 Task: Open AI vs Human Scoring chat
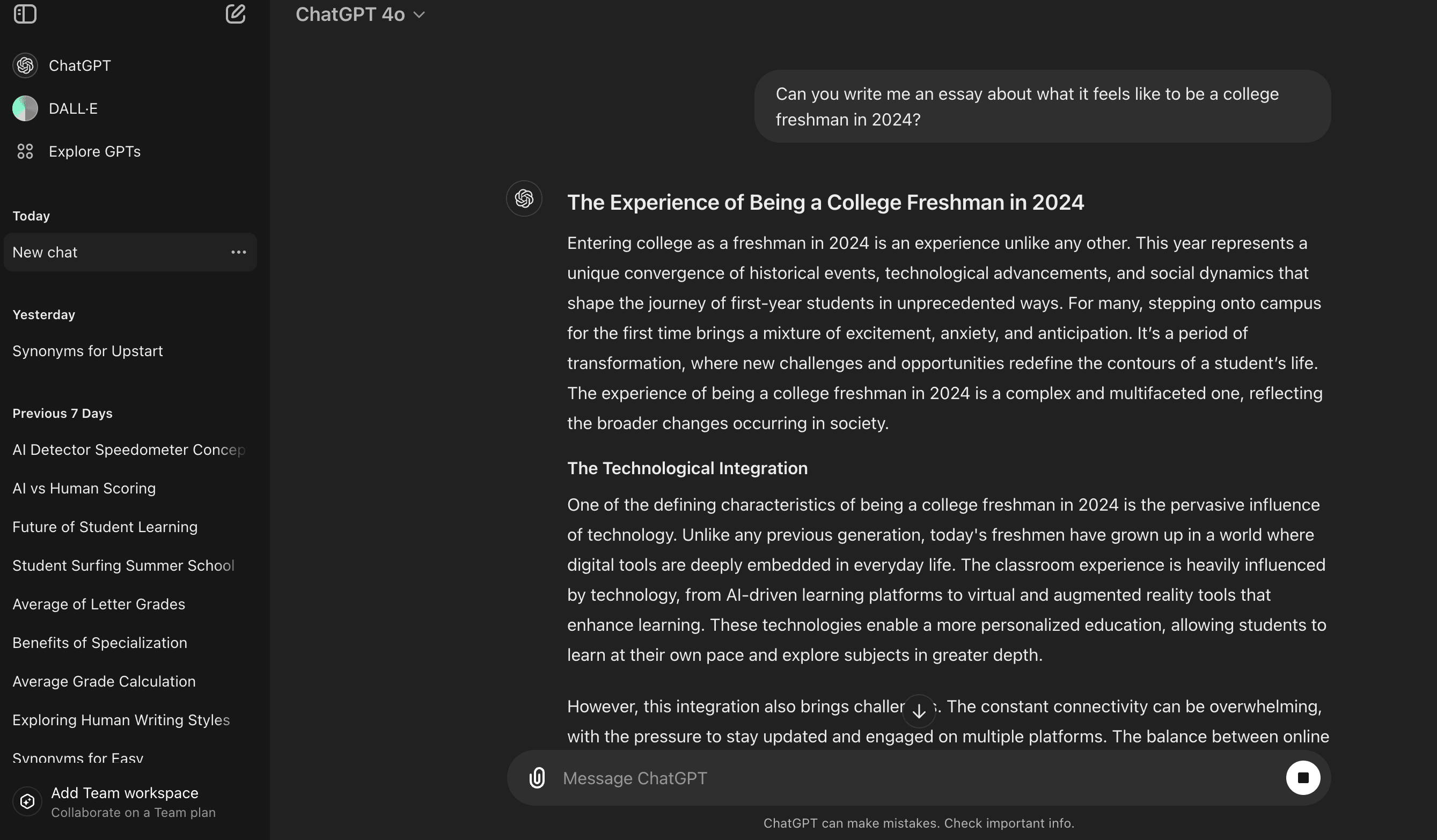click(x=84, y=488)
